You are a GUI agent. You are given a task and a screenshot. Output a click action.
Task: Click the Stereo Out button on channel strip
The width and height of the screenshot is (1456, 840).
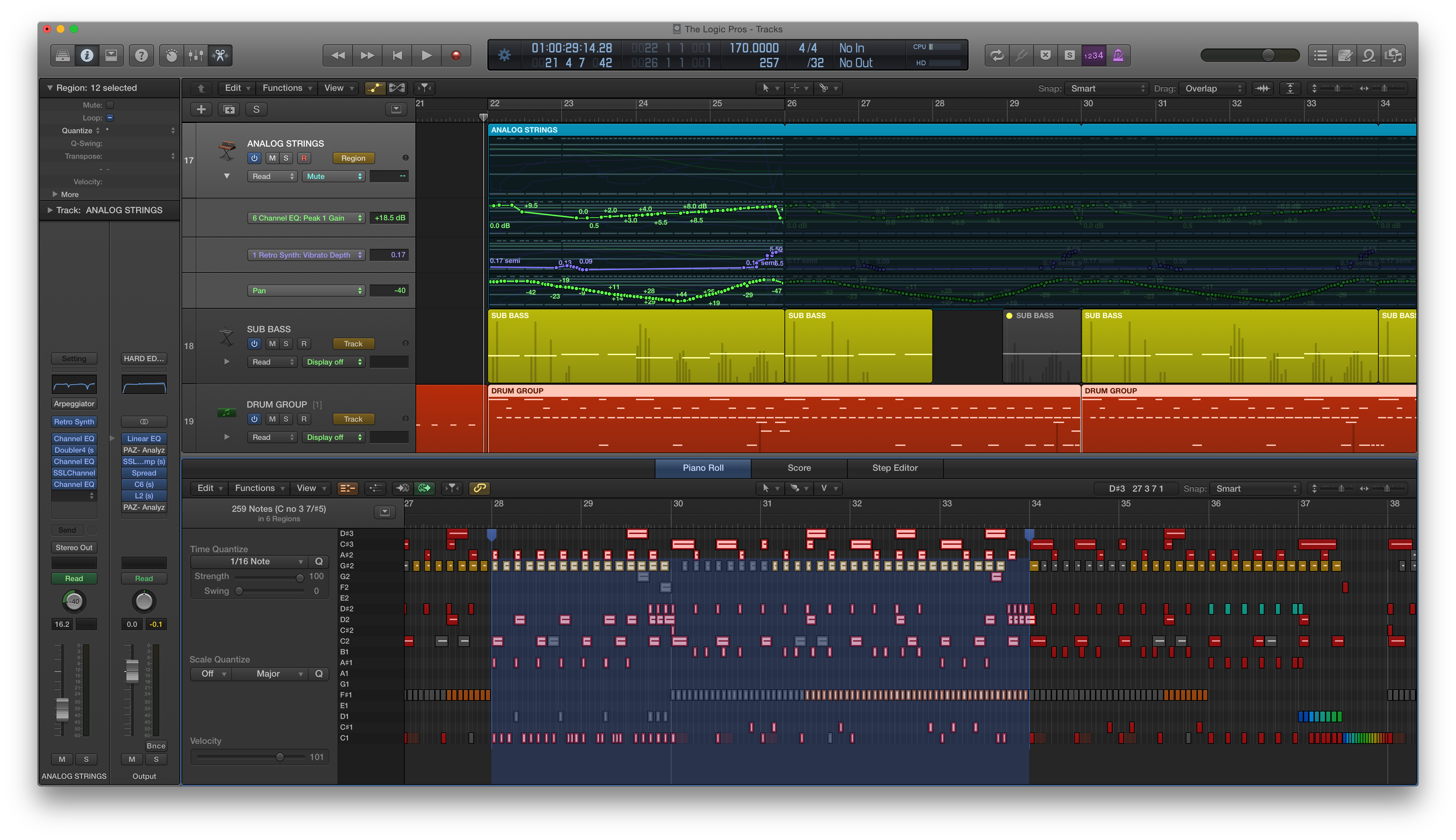click(74, 547)
